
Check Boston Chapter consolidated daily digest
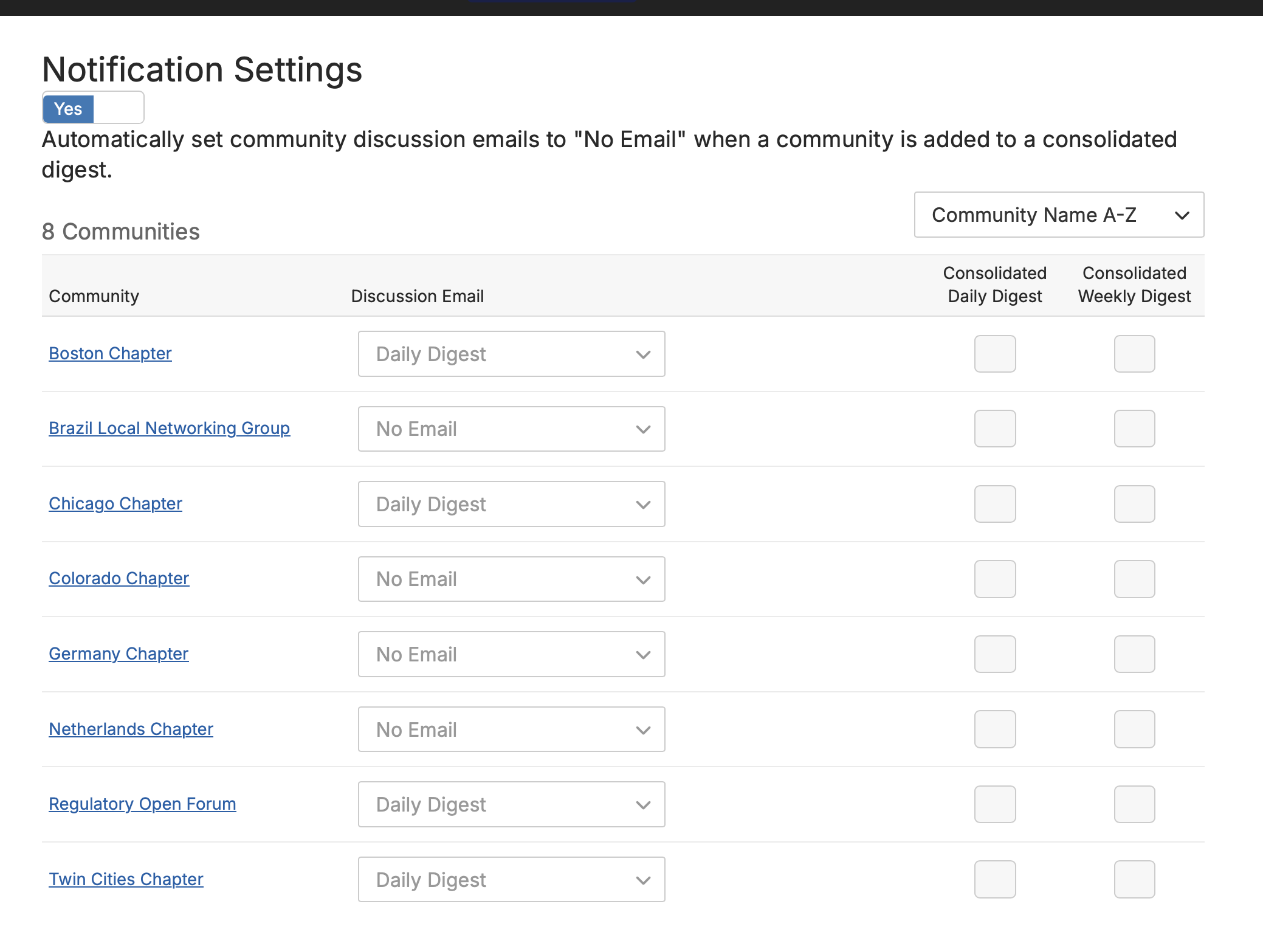tap(994, 354)
